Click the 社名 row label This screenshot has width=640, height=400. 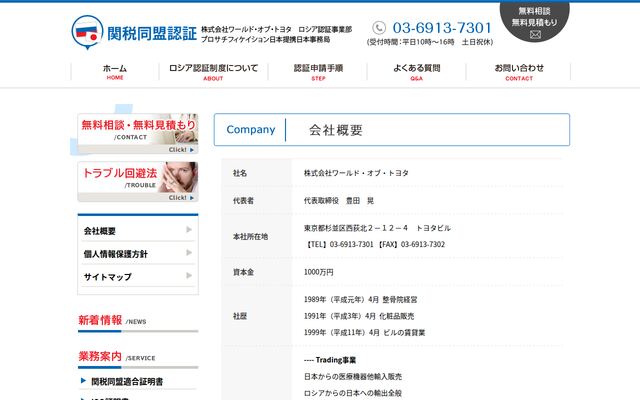pos(240,173)
